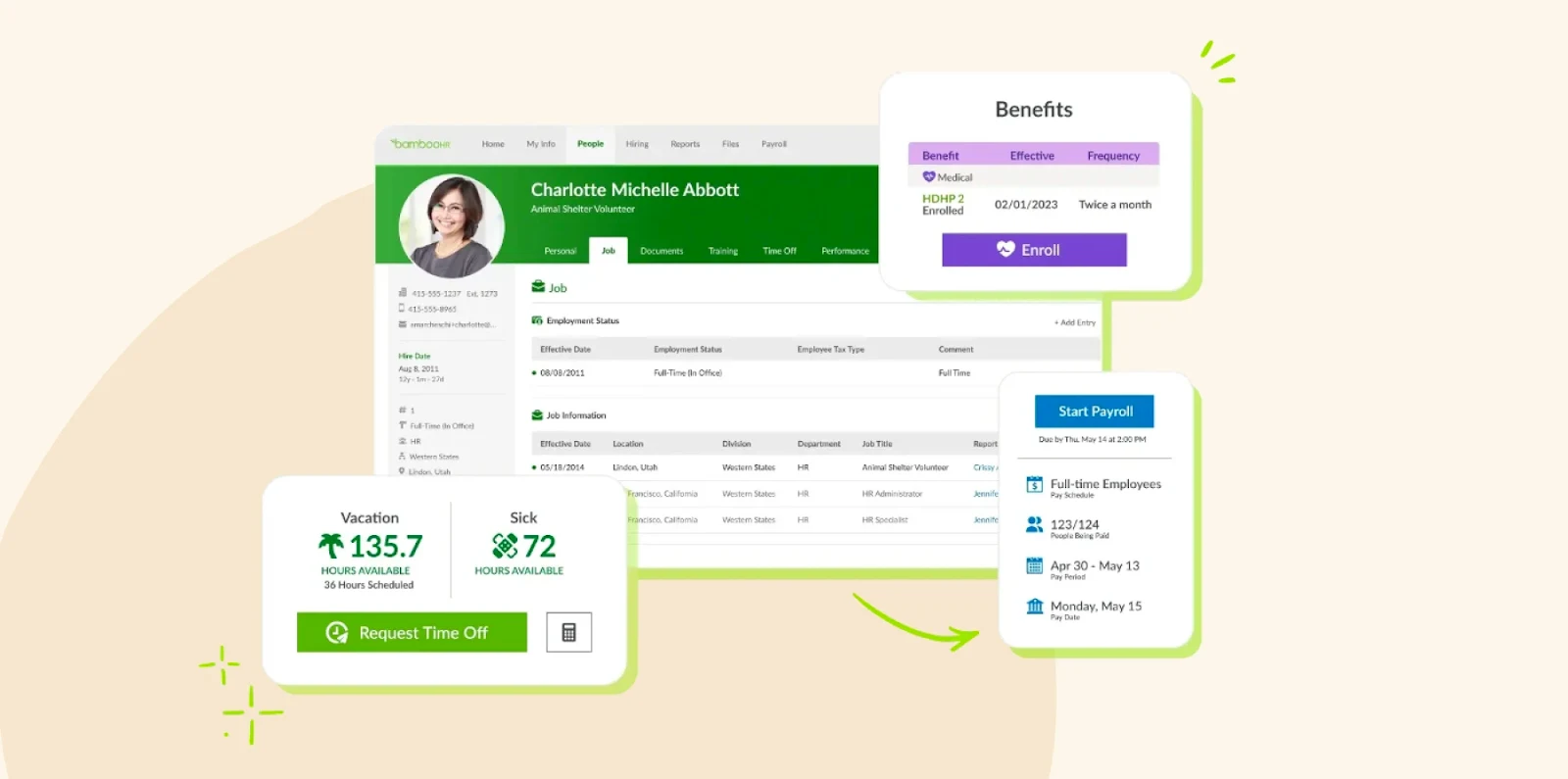The height and width of the screenshot is (779, 1568).
Task: Click the employee number hash icon
Action: (x=403, y=411)
